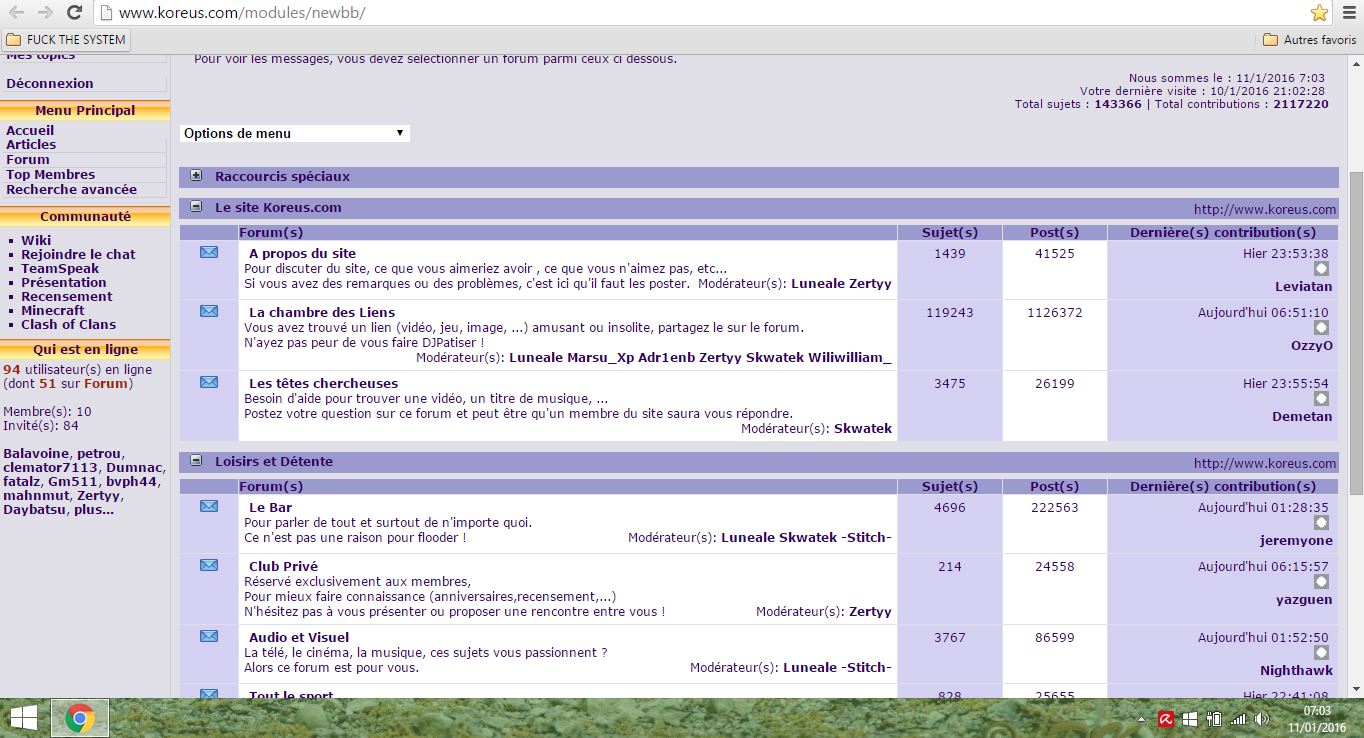Click the bookmark star in address bar

coord(1319,13)
